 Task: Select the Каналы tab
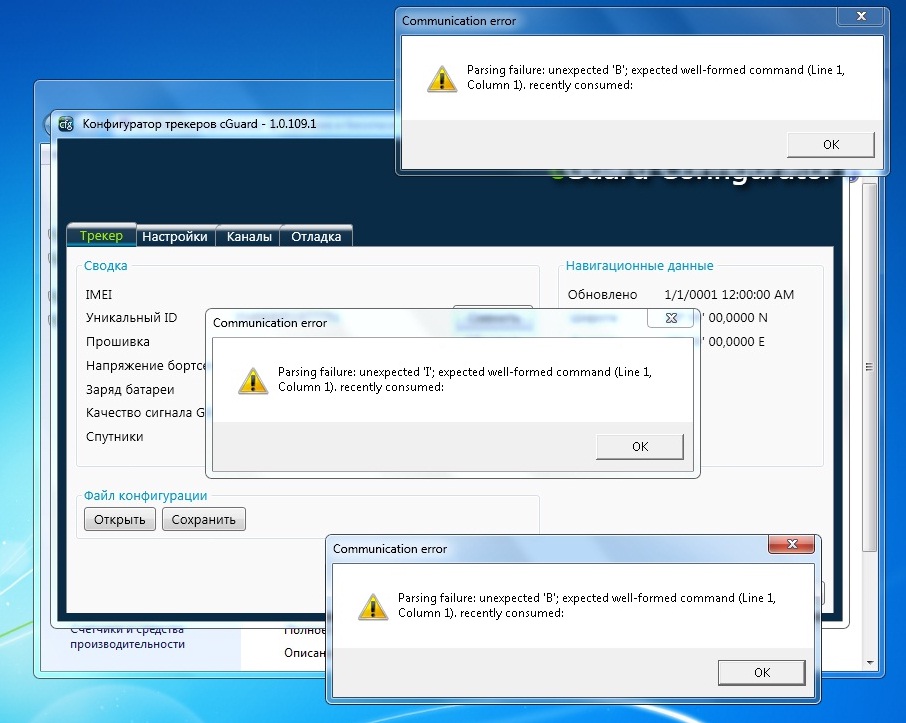click(x=249, y=237)
